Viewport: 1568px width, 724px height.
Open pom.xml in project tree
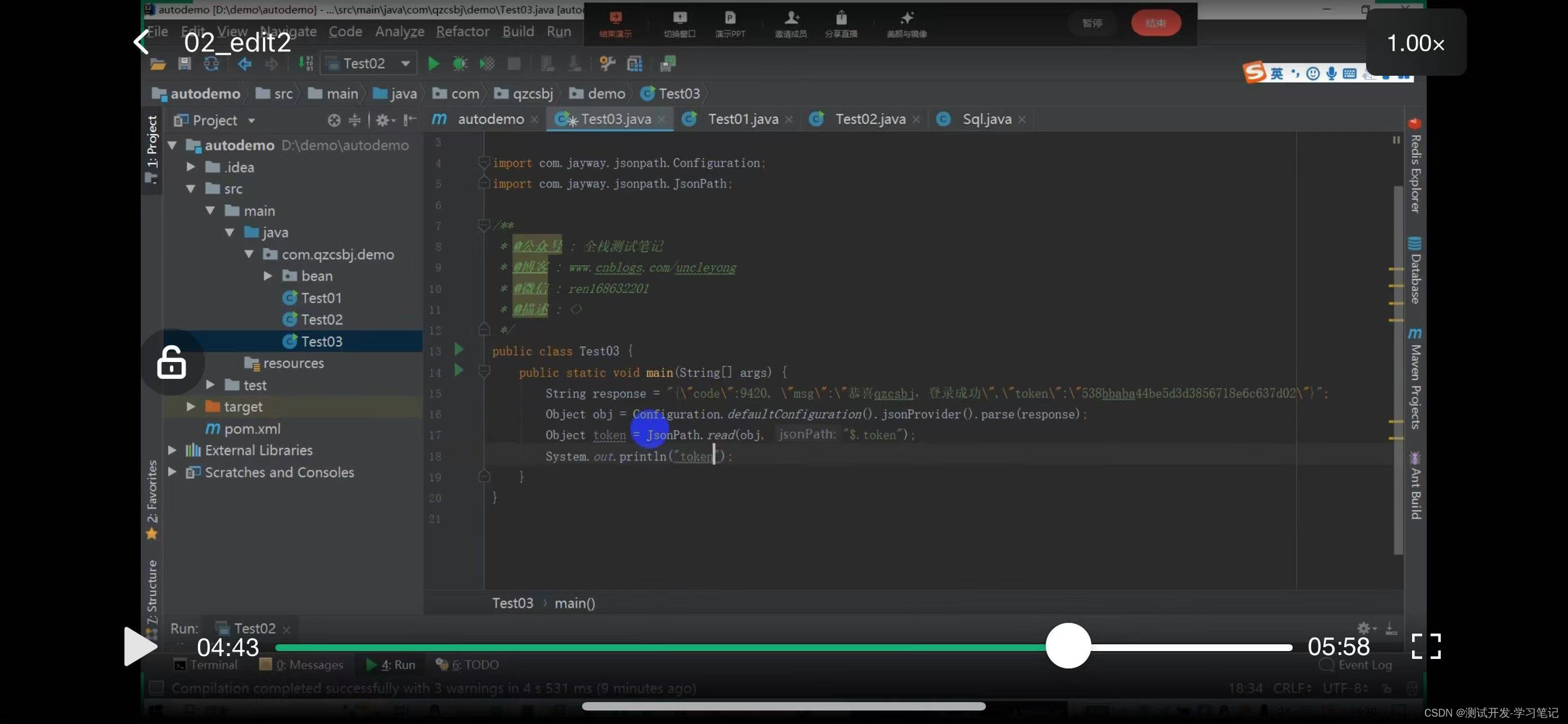(243, 429)
